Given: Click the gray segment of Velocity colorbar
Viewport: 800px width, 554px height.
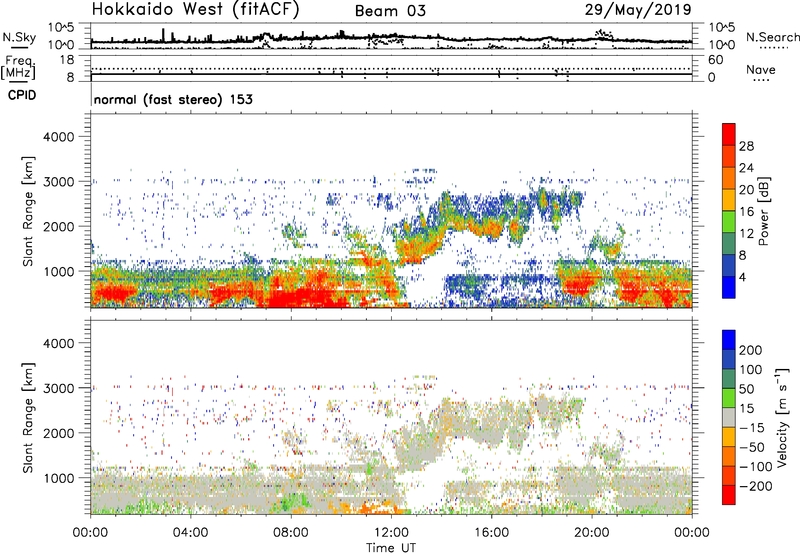Looking at the screenshot, I should pyautogui.click(x=729, y=417).
